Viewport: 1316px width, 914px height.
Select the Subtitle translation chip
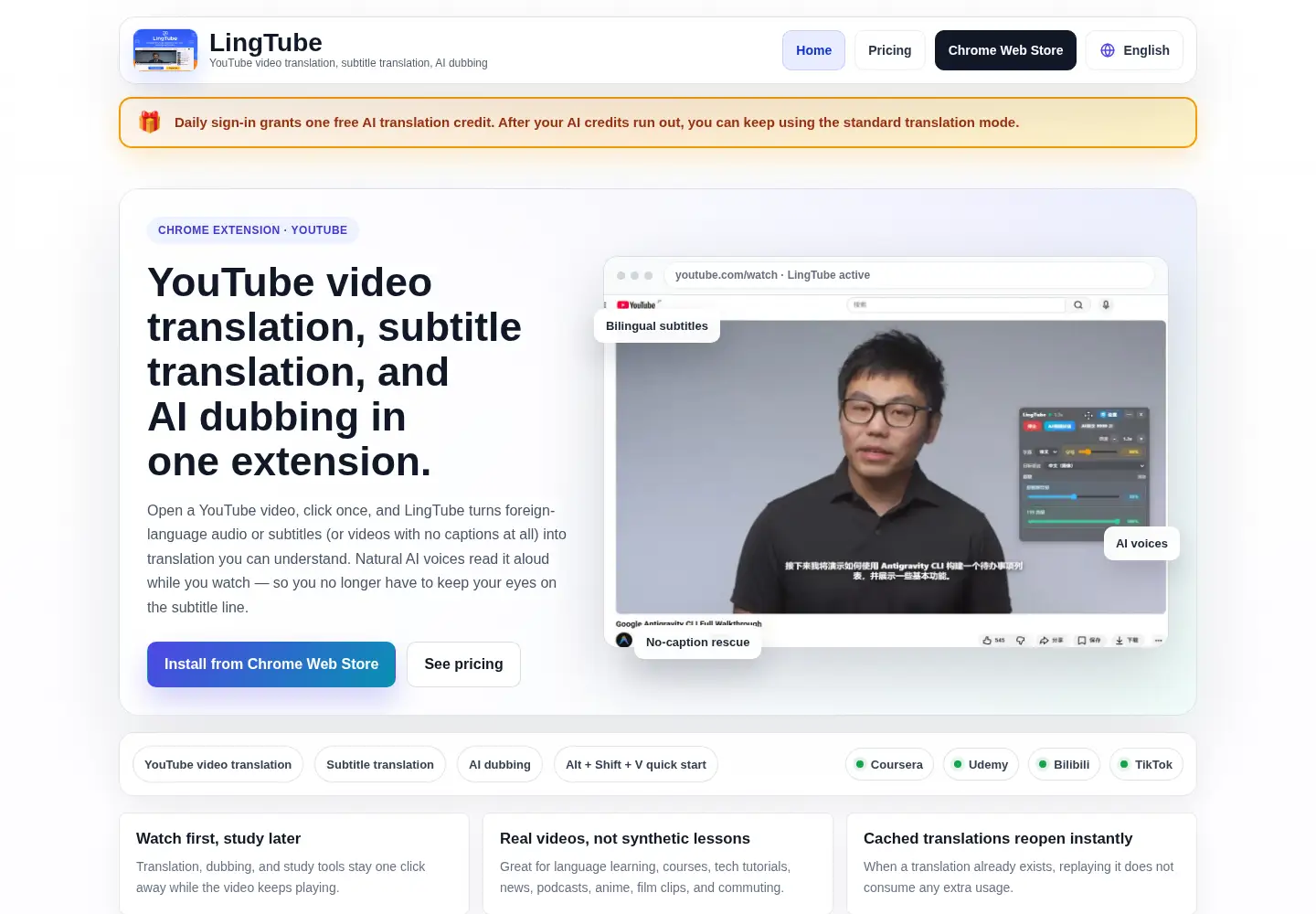pos(380,764)
